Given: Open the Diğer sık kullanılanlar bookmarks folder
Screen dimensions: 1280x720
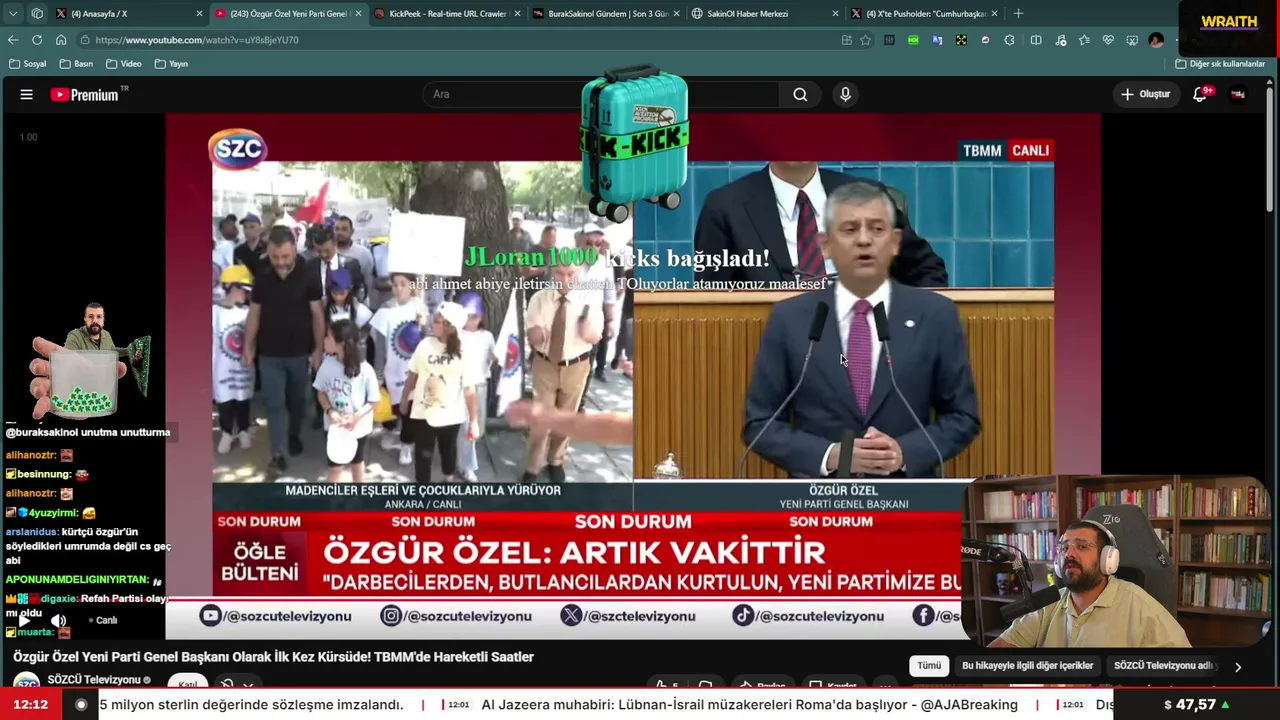Looking at the screenshot, I should pyautogui.click(x=1220, y=64).
